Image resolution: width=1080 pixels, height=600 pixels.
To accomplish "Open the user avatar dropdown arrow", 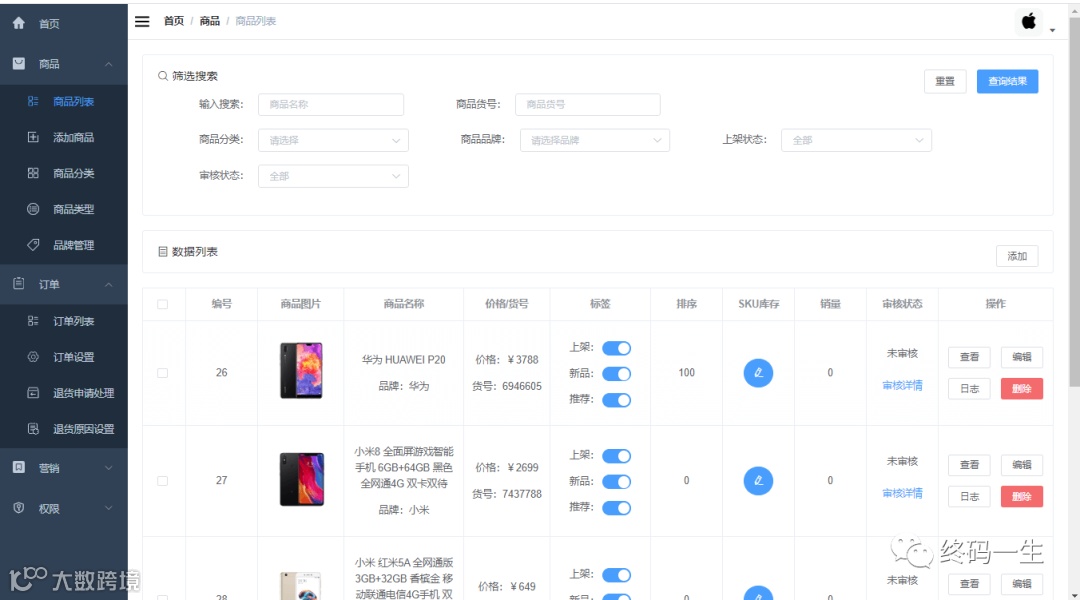I will (x=1052, y=30).
